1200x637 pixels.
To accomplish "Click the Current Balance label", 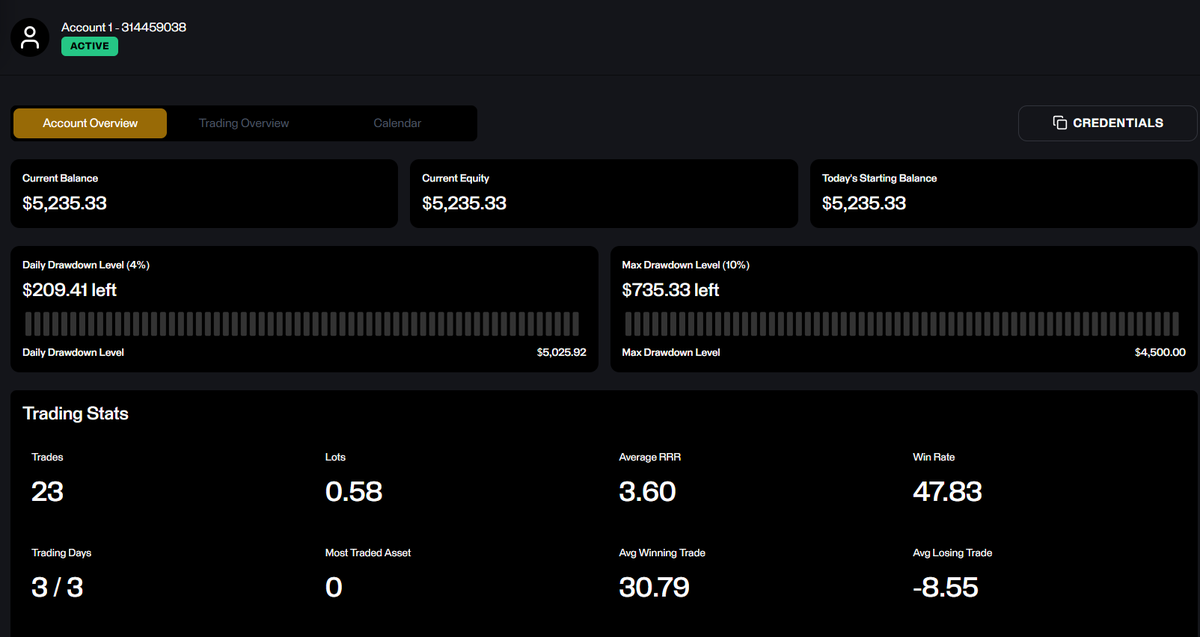I will (60, 178).
